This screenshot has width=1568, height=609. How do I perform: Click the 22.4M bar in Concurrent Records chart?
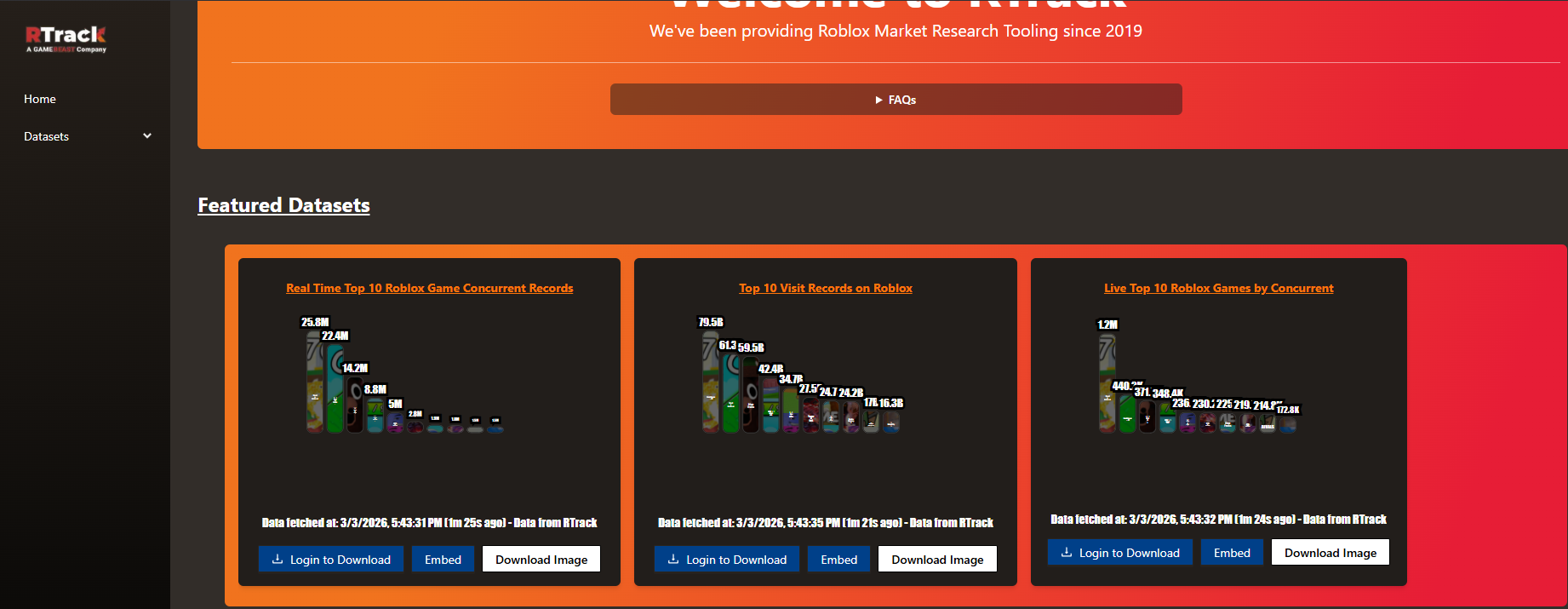[335, 388]
